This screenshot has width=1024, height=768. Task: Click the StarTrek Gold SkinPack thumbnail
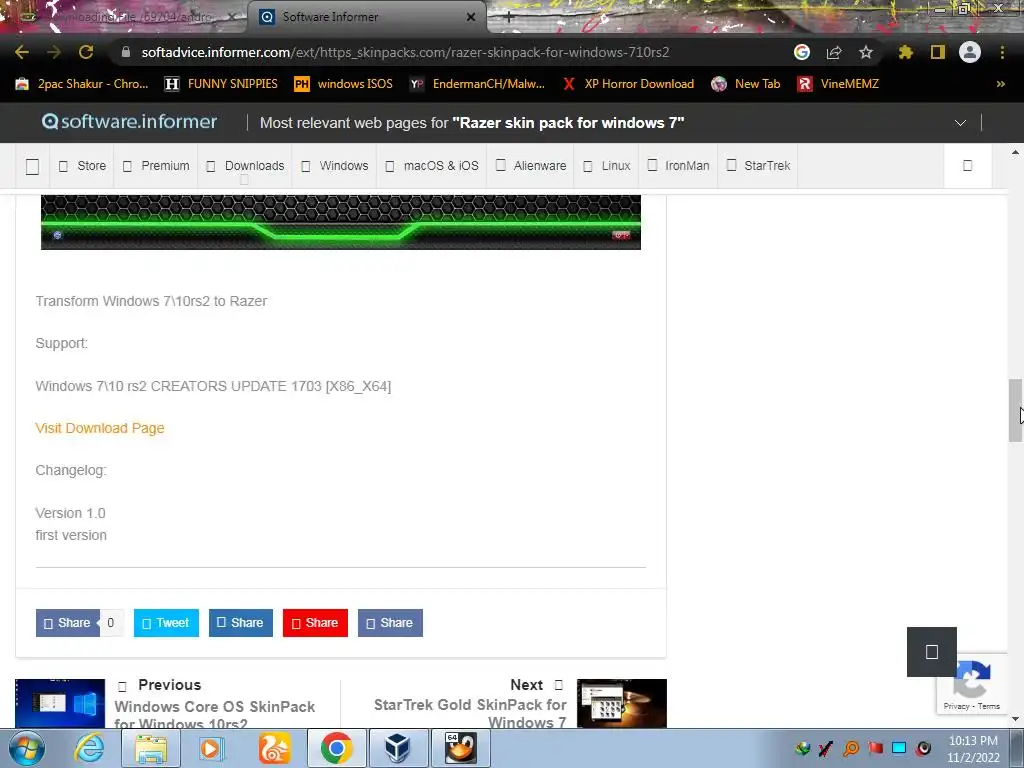click(622, 703)
